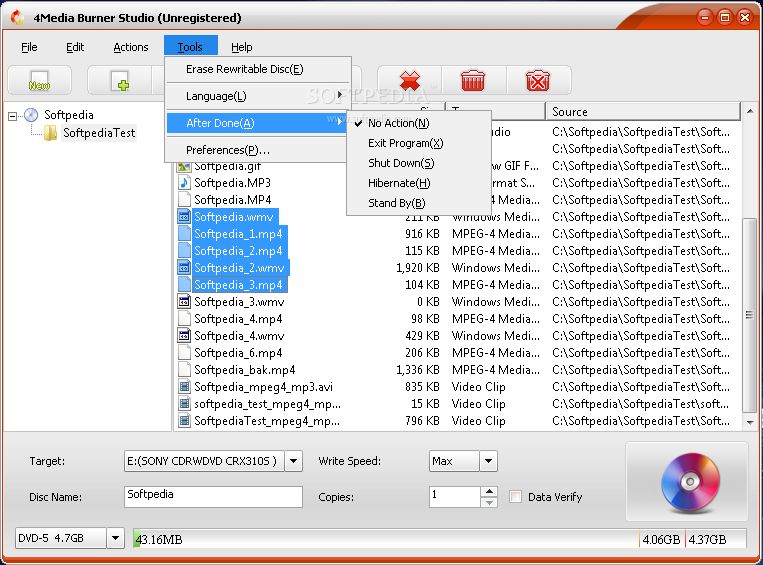Click the Softpedia_mpeg4_mp3.avi film icon
This screenshot has width=763, height=565.
pyautogui.click(x=184, y=387)
